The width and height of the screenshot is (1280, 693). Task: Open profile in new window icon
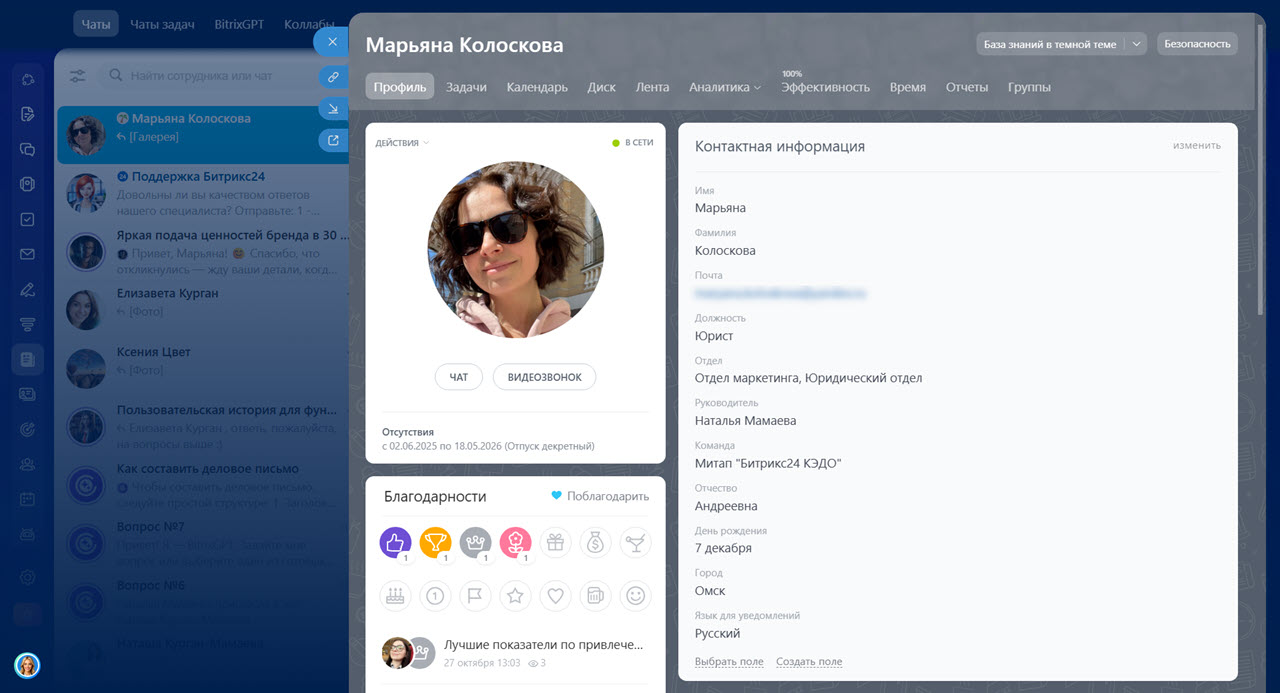pyautogui.click(x=332, y=141)
